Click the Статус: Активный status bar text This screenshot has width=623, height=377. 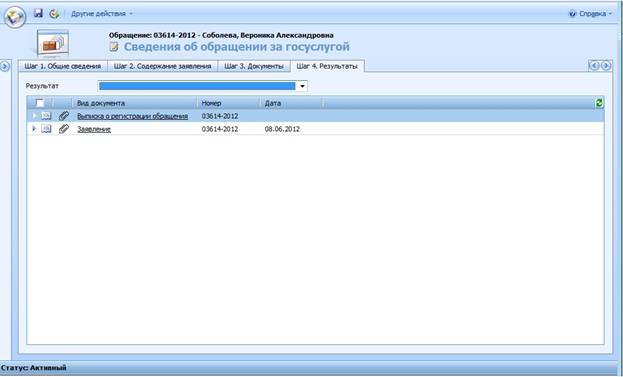pos(33,368)
